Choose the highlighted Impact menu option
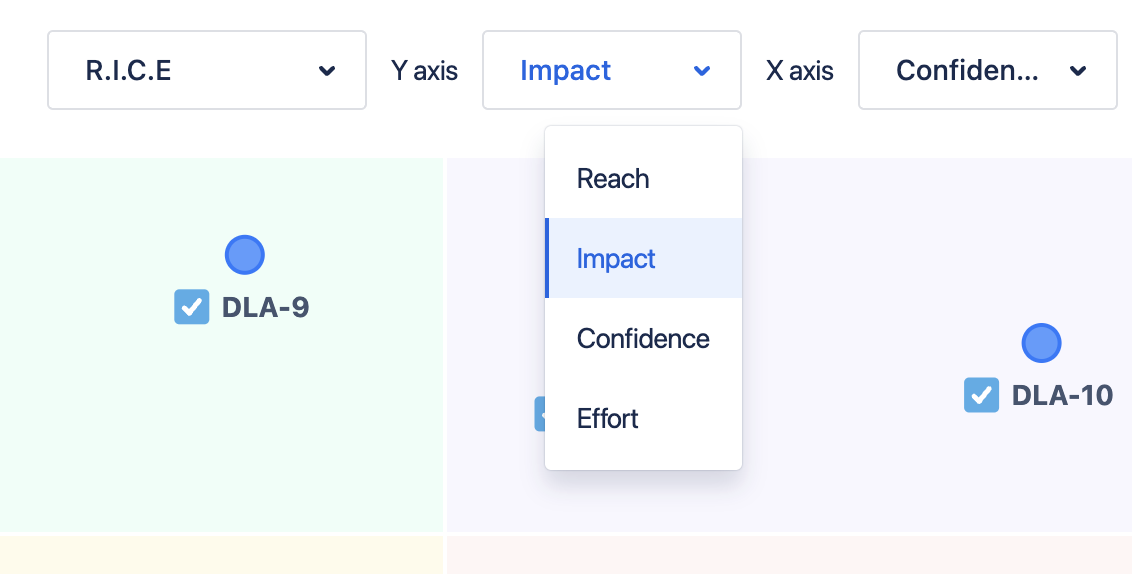The width and height of the screenshot is (1132, 574). pyautogui.click(x=616, y=259)
